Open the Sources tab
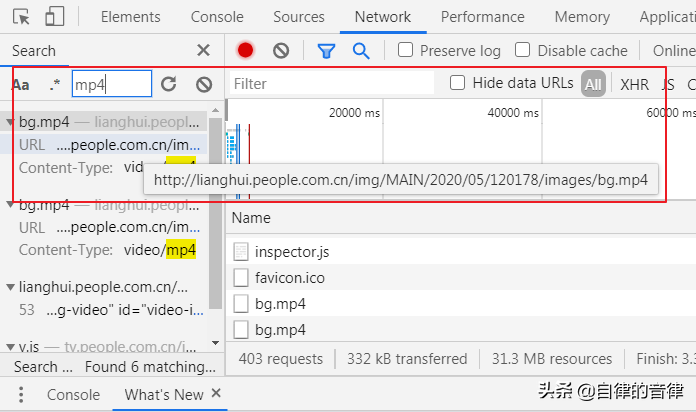This screenshot has width=696, height=412. point(298,17)
